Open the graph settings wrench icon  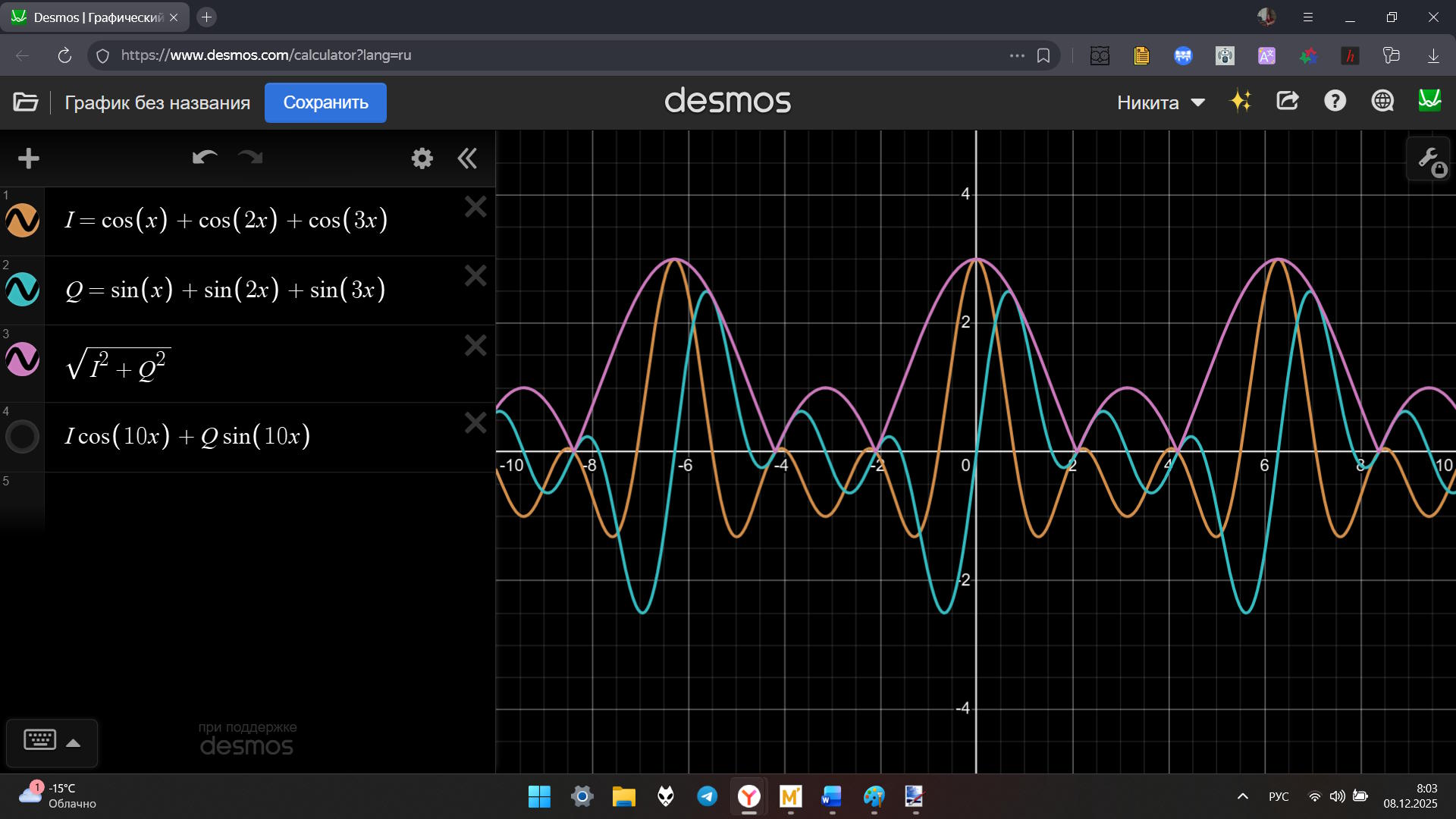pyautogui.click(x=1429, y=159)
